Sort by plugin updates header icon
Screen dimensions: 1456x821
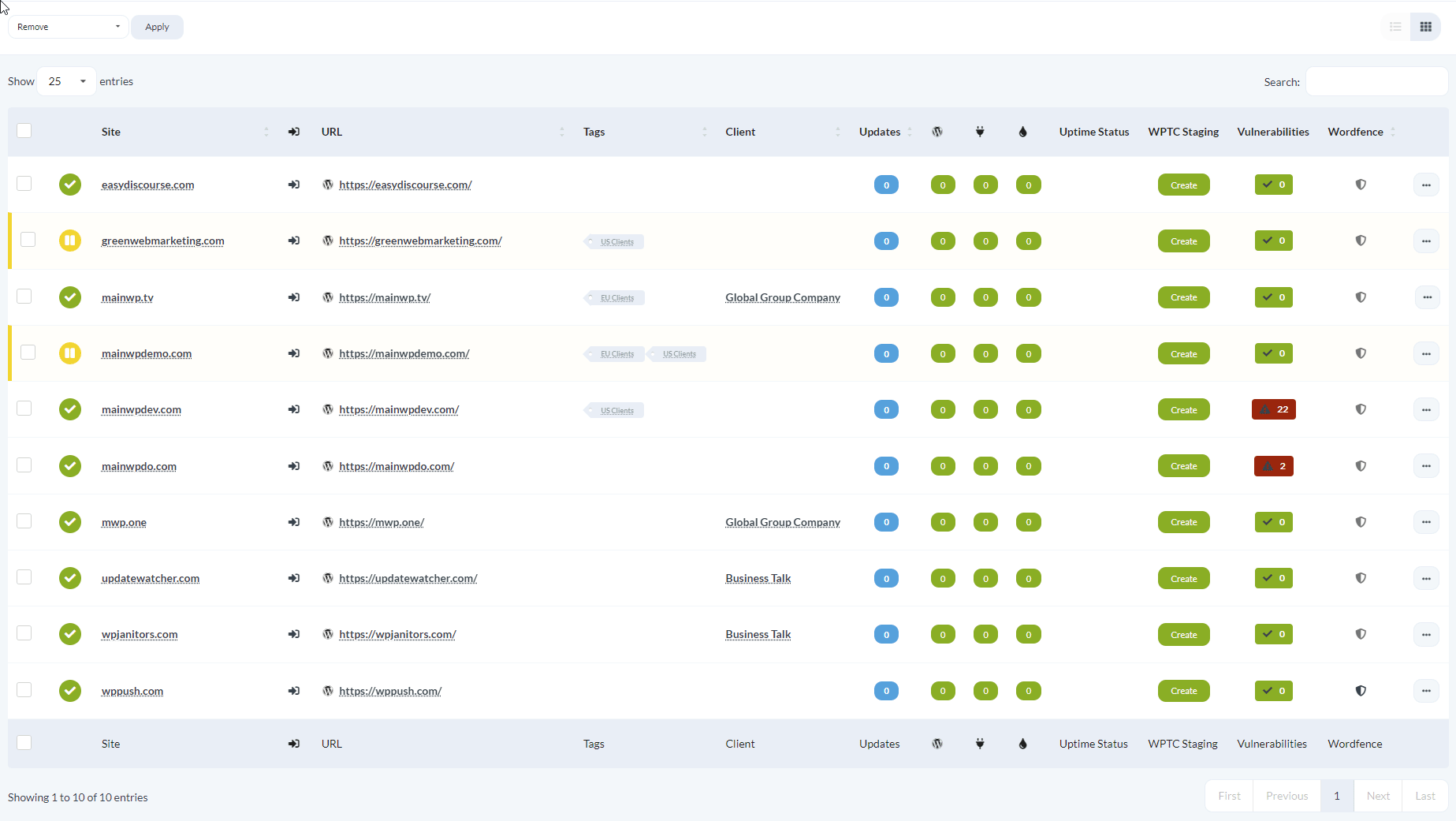point(980,132)
